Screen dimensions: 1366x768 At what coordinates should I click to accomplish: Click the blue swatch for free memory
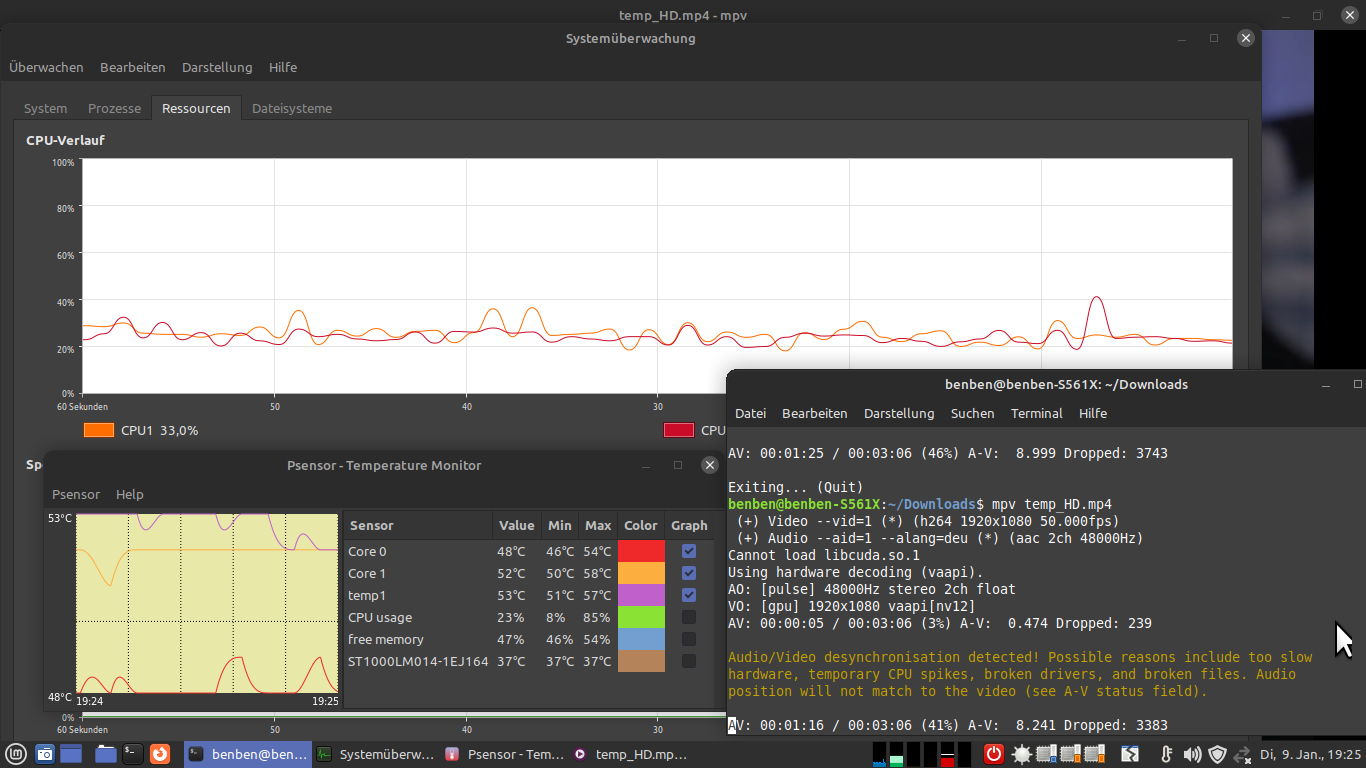tap(641, 639)
